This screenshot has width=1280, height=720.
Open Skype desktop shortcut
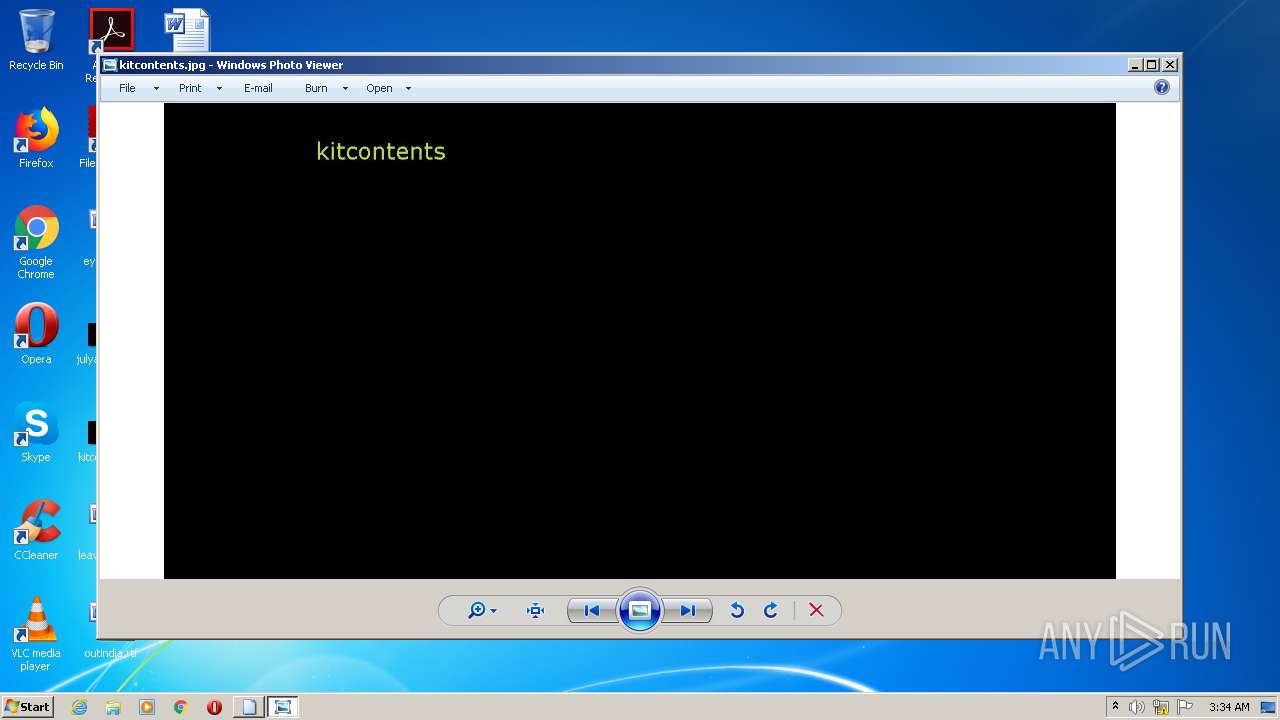coord(36,432)
